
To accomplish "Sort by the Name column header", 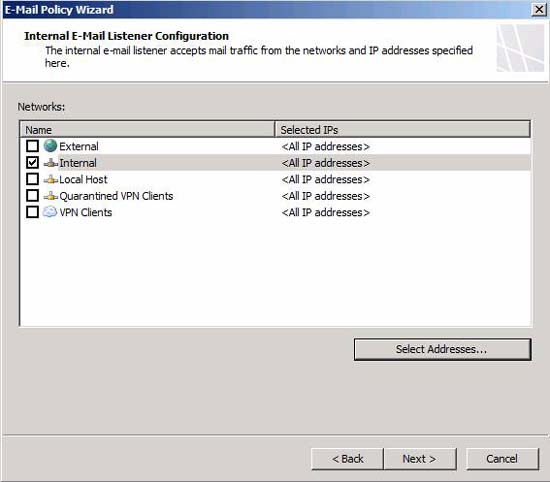I will coord(147,129).
